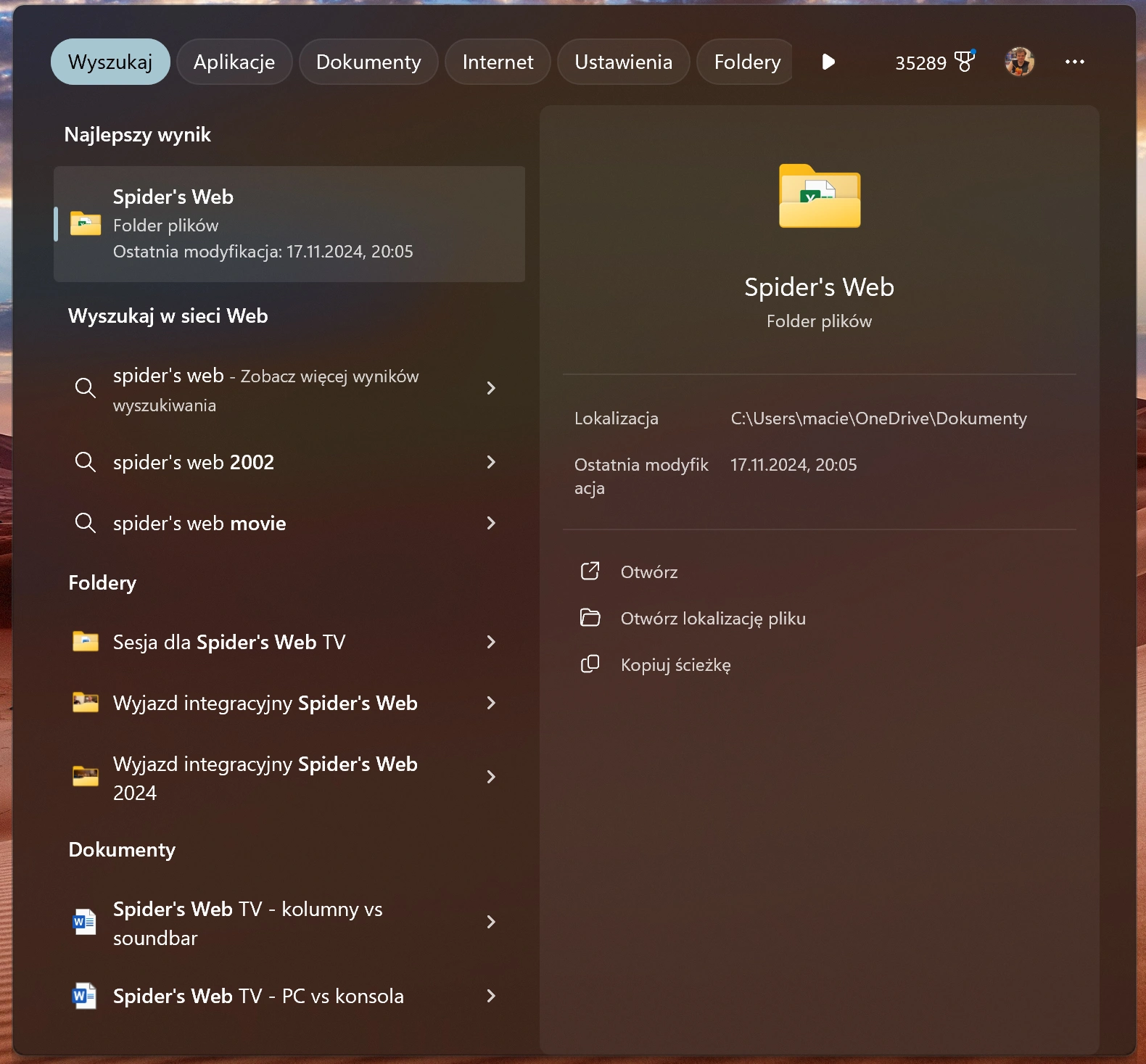Click the folder icon beside Otwórz lokalizację pliku
The height and width of the screenshot is (1064, 1146).
pyautogui.click(x=590, y=618)
